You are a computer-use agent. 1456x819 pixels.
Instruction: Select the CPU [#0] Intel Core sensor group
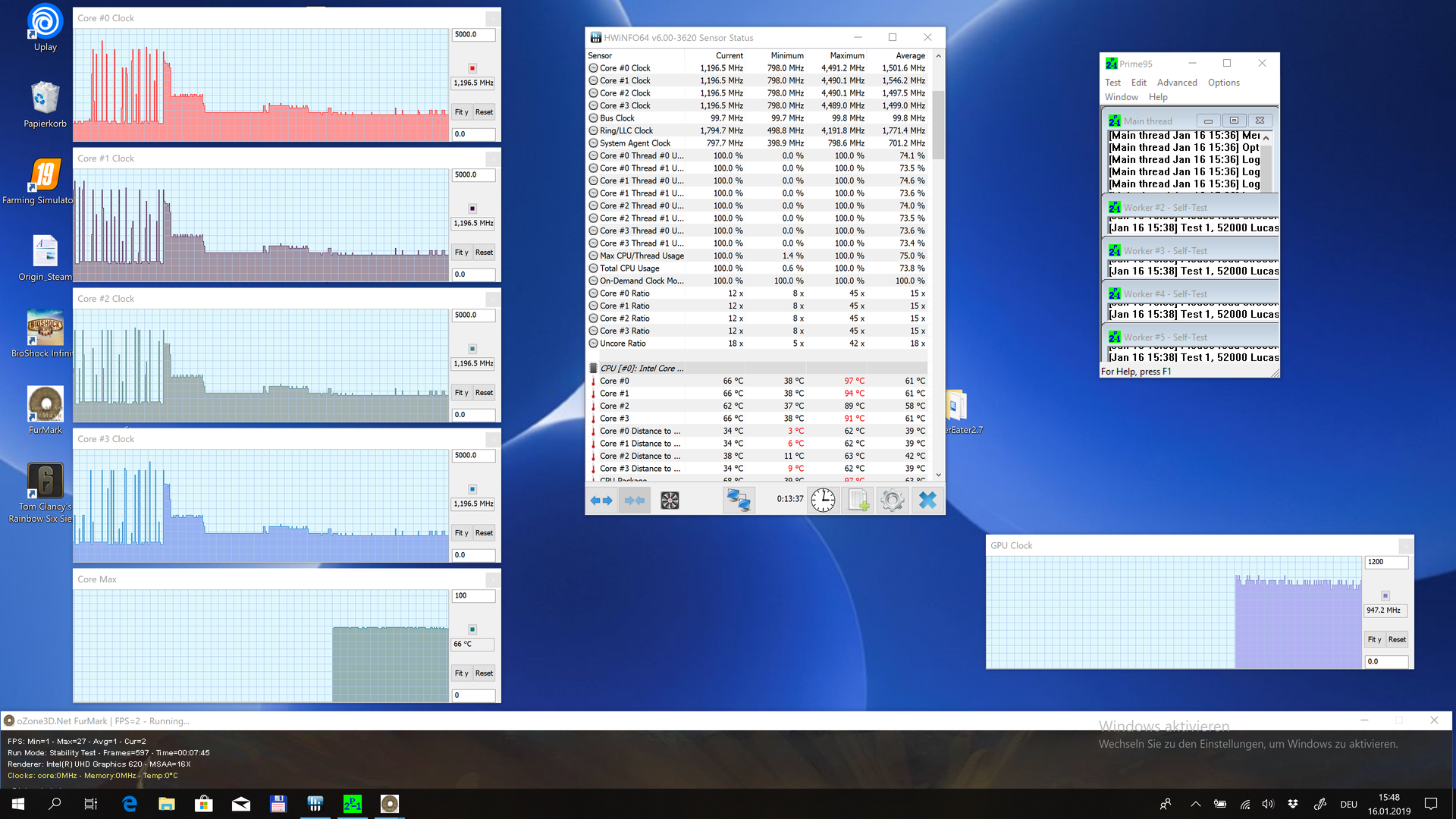coord(642,369)
